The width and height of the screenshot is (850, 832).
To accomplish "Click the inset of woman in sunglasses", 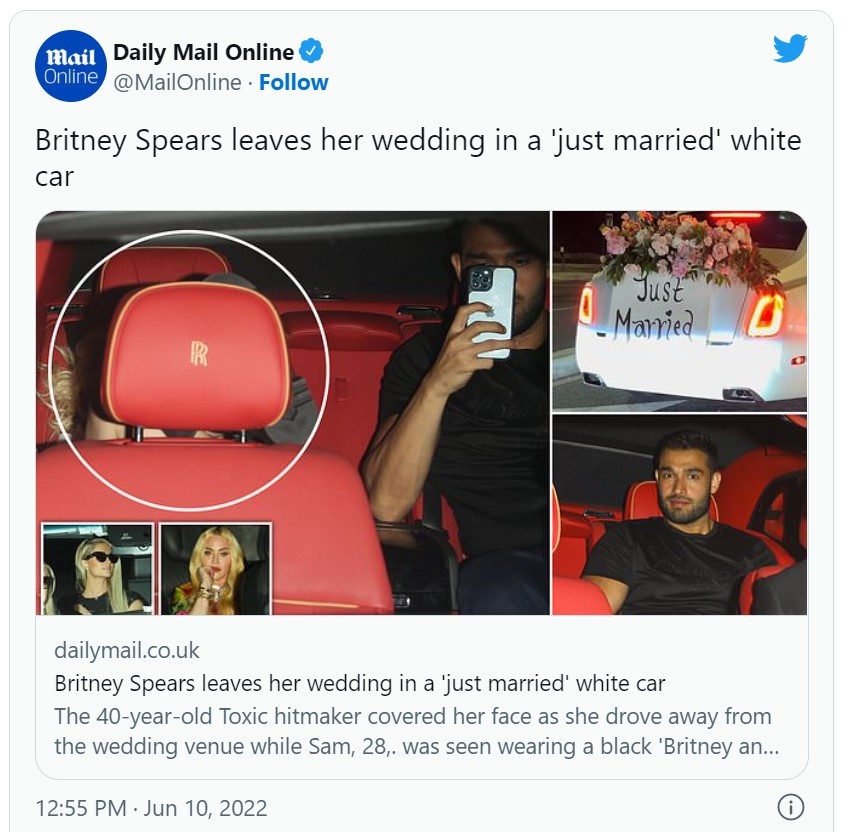I will pyautogui.click(x=98, y=569).
